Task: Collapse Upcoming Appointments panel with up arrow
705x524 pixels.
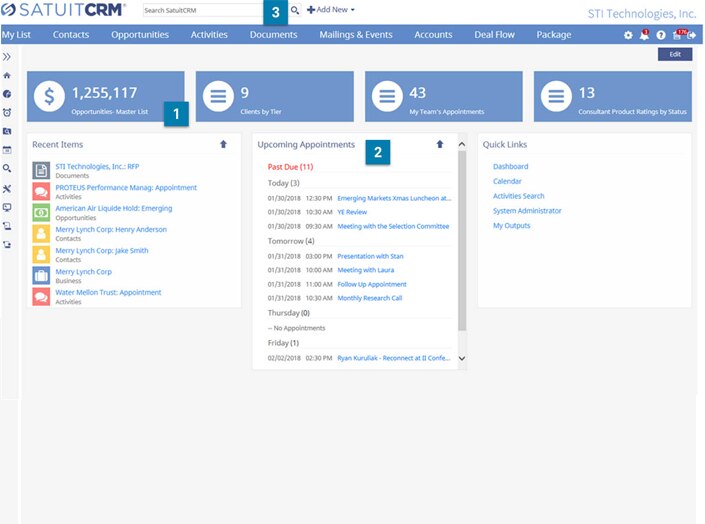Action: click(x=440, y=144)
